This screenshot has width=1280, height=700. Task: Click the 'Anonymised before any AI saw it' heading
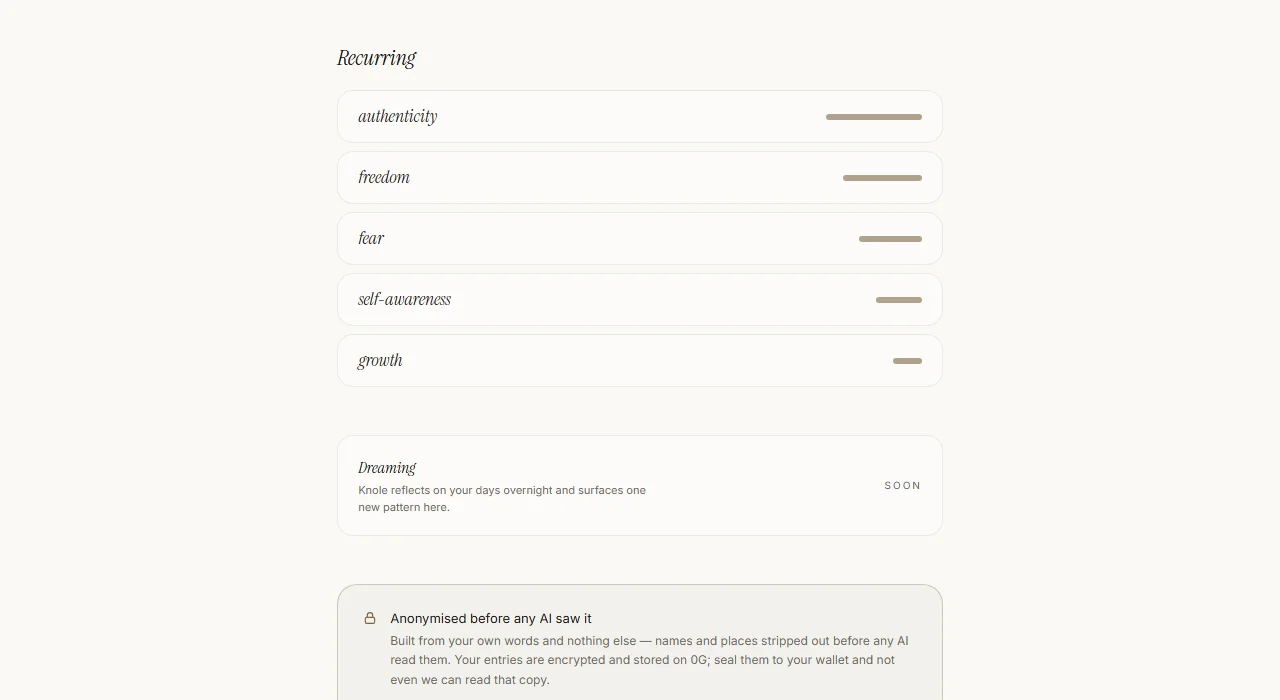click(x=491, y=618)
